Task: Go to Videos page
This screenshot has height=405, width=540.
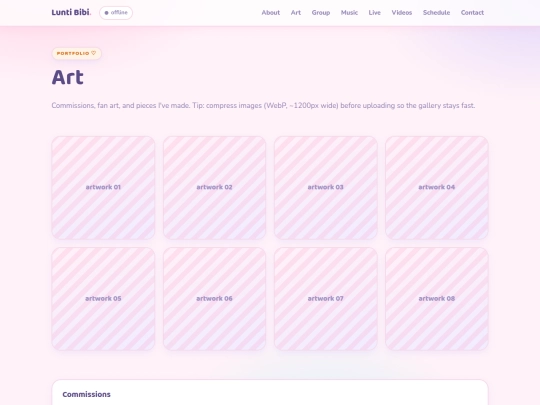Action: 402,13
